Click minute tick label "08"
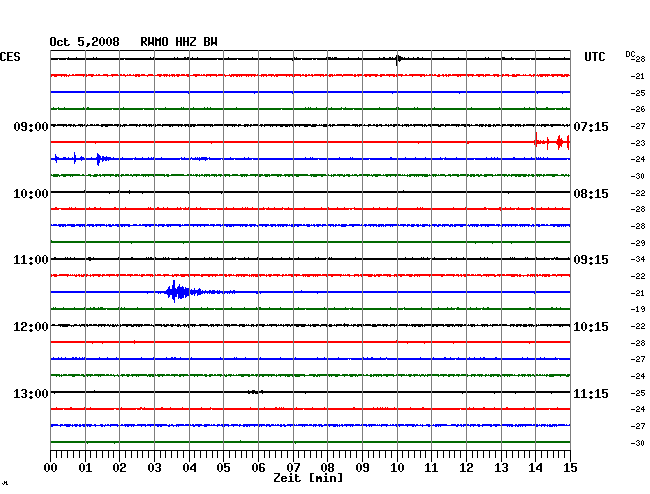Screen dimensions: 650x494 click(327, 468)
